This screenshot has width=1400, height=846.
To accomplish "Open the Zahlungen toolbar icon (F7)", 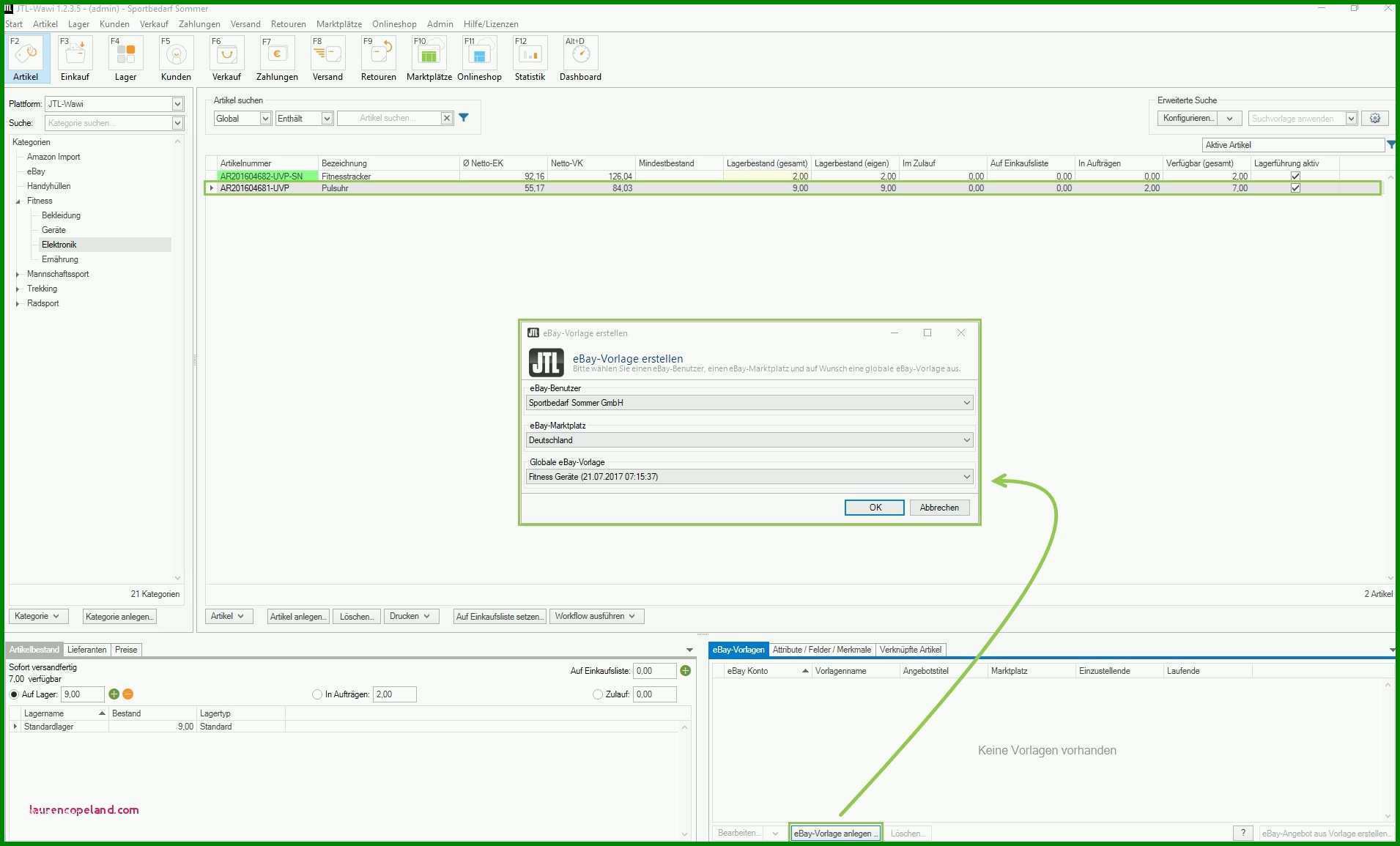I will tap(277, 59).
